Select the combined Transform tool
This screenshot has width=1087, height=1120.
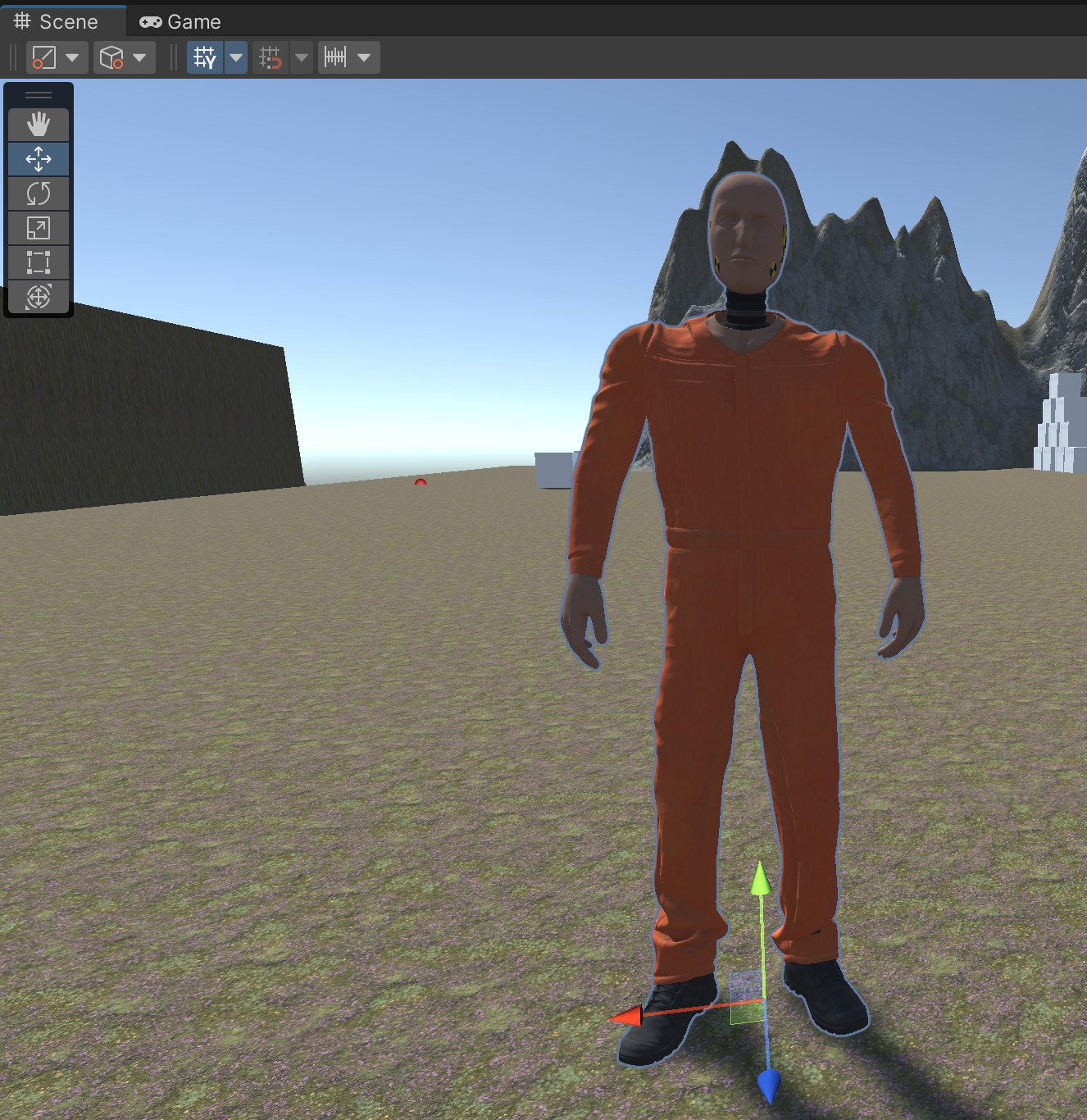(39, 297)
